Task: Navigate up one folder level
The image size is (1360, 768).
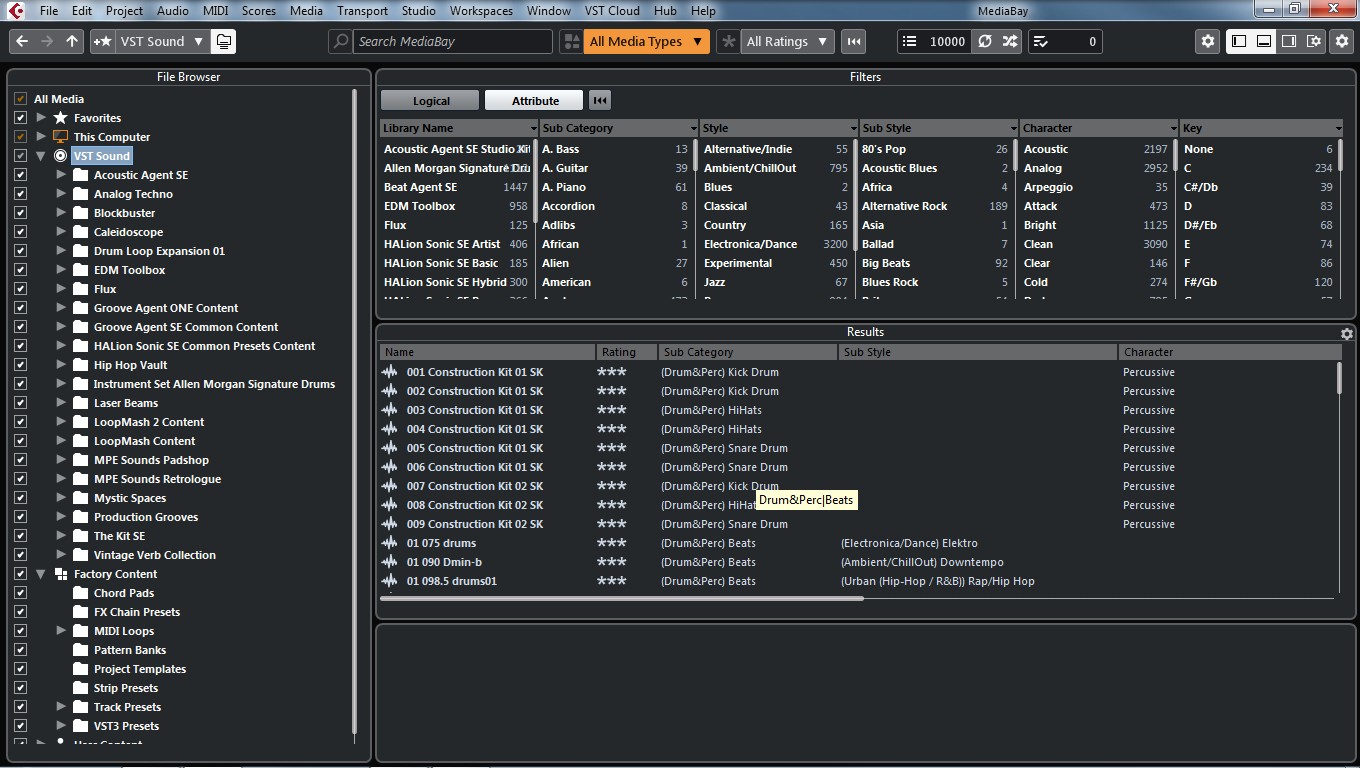Action: [72, 41]
